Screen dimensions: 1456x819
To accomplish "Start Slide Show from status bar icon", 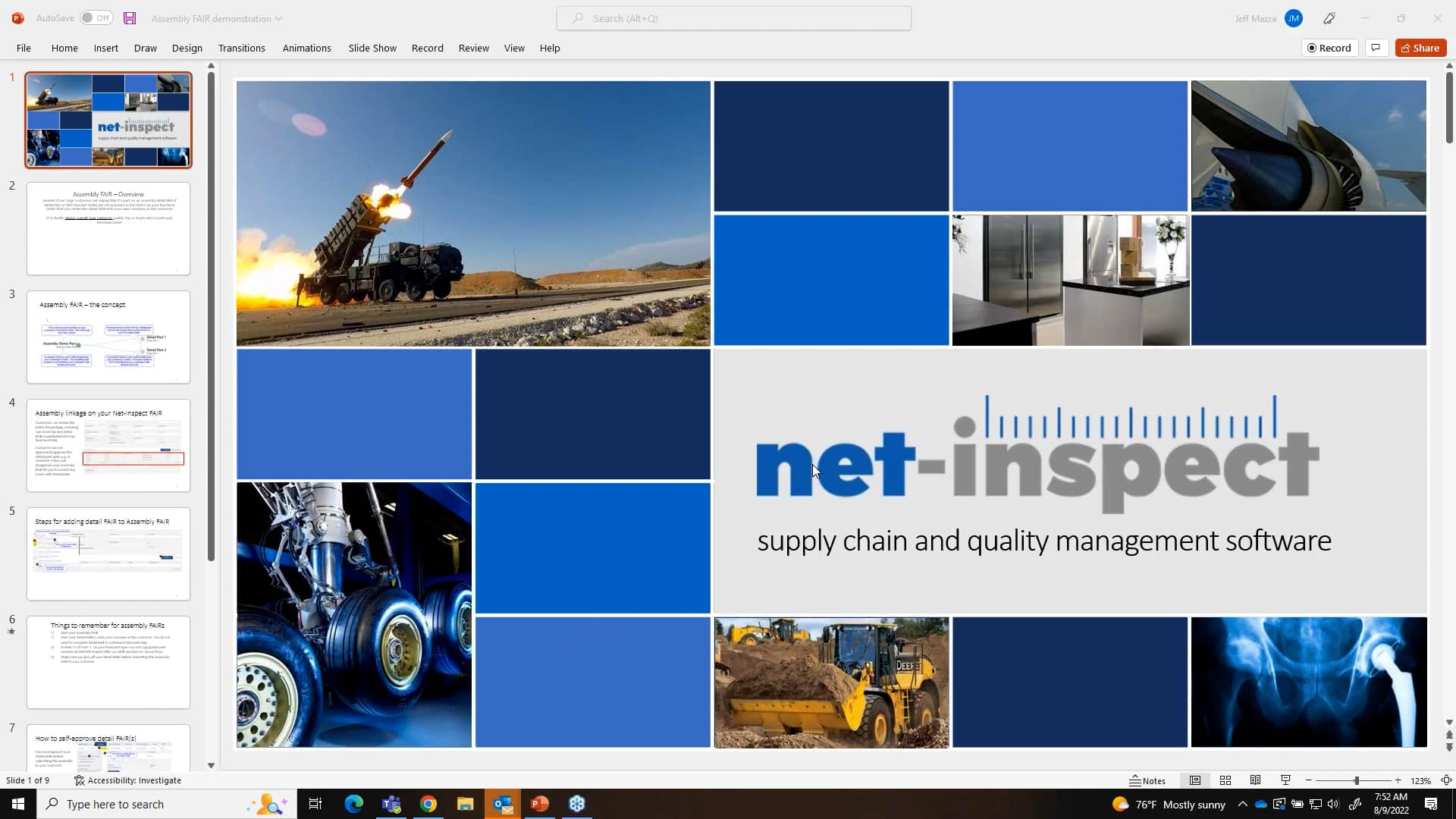I will click(1285, 780).
